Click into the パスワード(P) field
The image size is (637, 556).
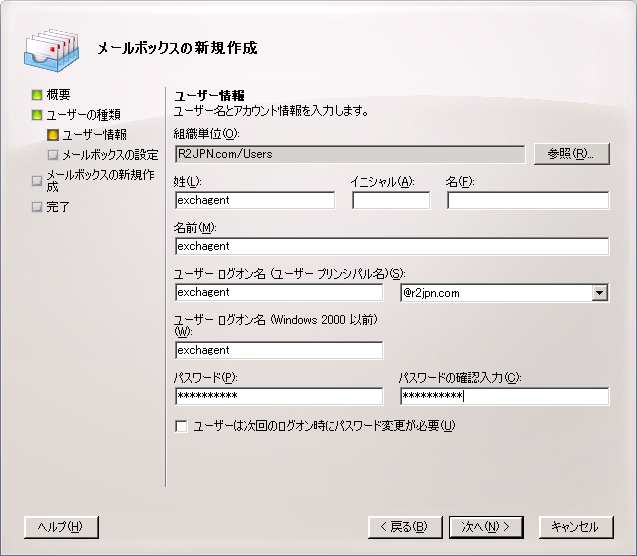(279, 396)
